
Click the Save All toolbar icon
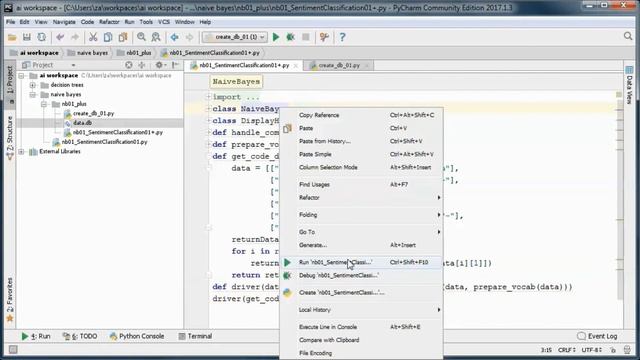point(27,38)
